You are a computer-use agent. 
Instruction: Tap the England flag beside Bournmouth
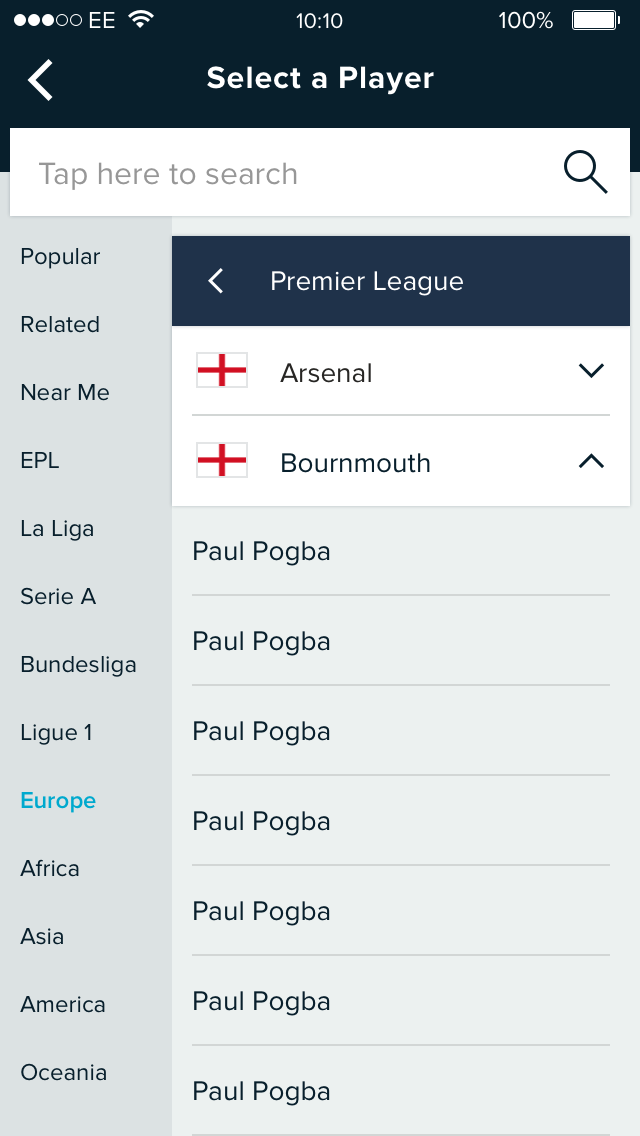click(222, 461)
